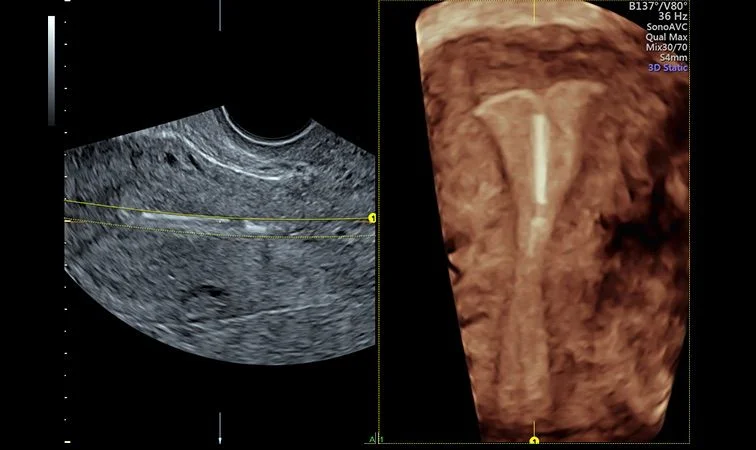Click the 'S4mm' slice thickness value
This screenshot has height=450, width=756.
(674, 57)
